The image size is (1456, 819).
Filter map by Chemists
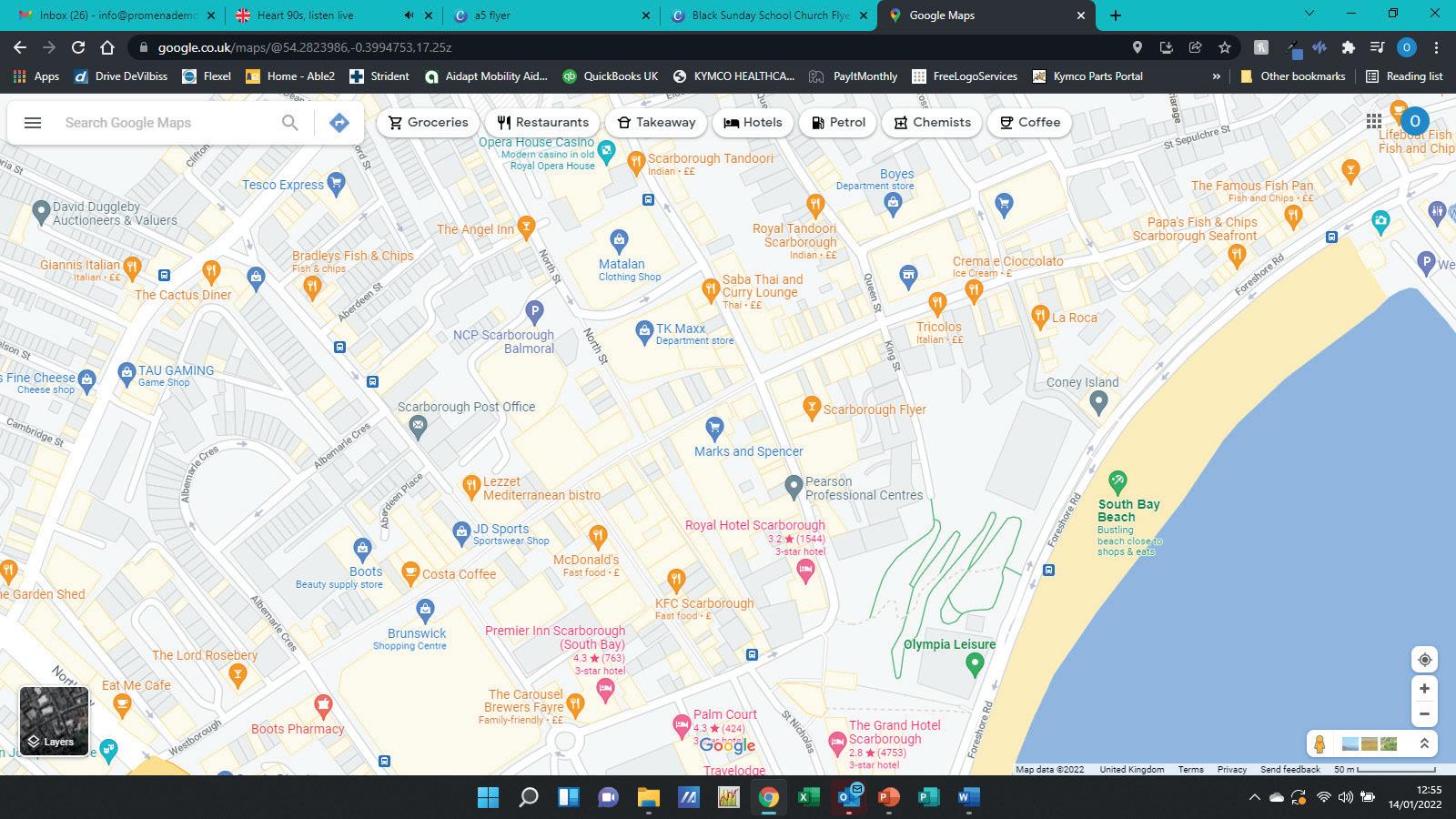coord(932,123)
